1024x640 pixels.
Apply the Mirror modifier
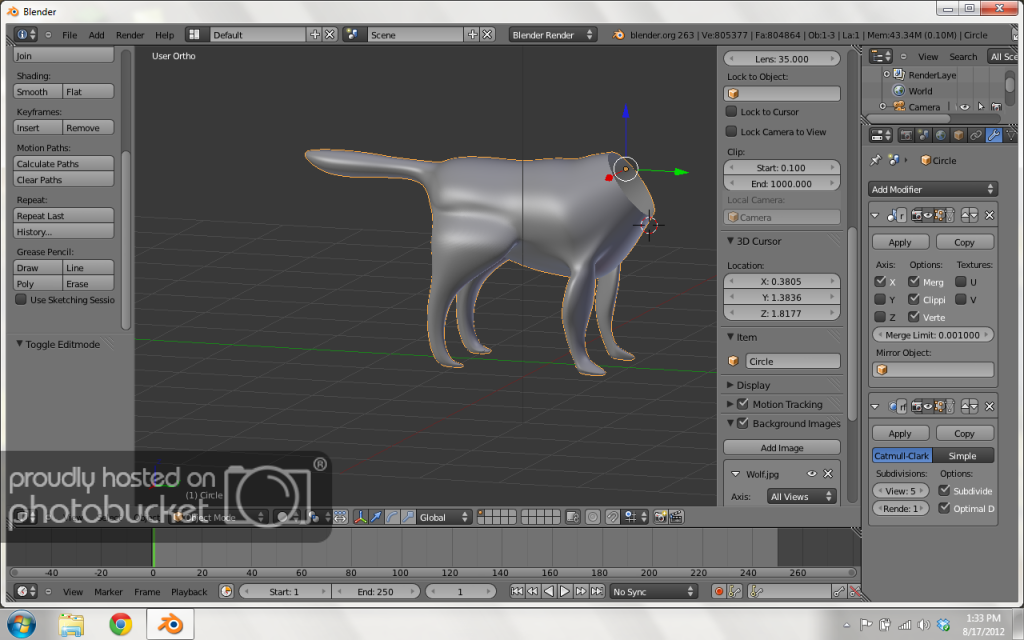900,242
